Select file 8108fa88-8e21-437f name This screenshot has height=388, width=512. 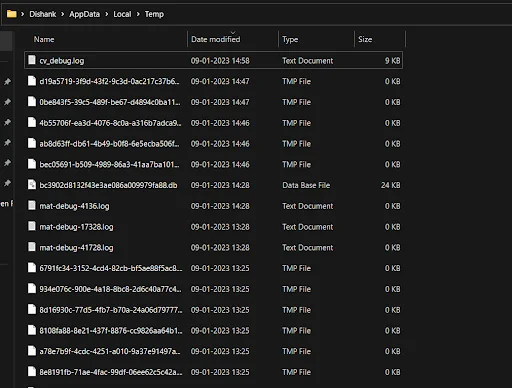(111, 330)
